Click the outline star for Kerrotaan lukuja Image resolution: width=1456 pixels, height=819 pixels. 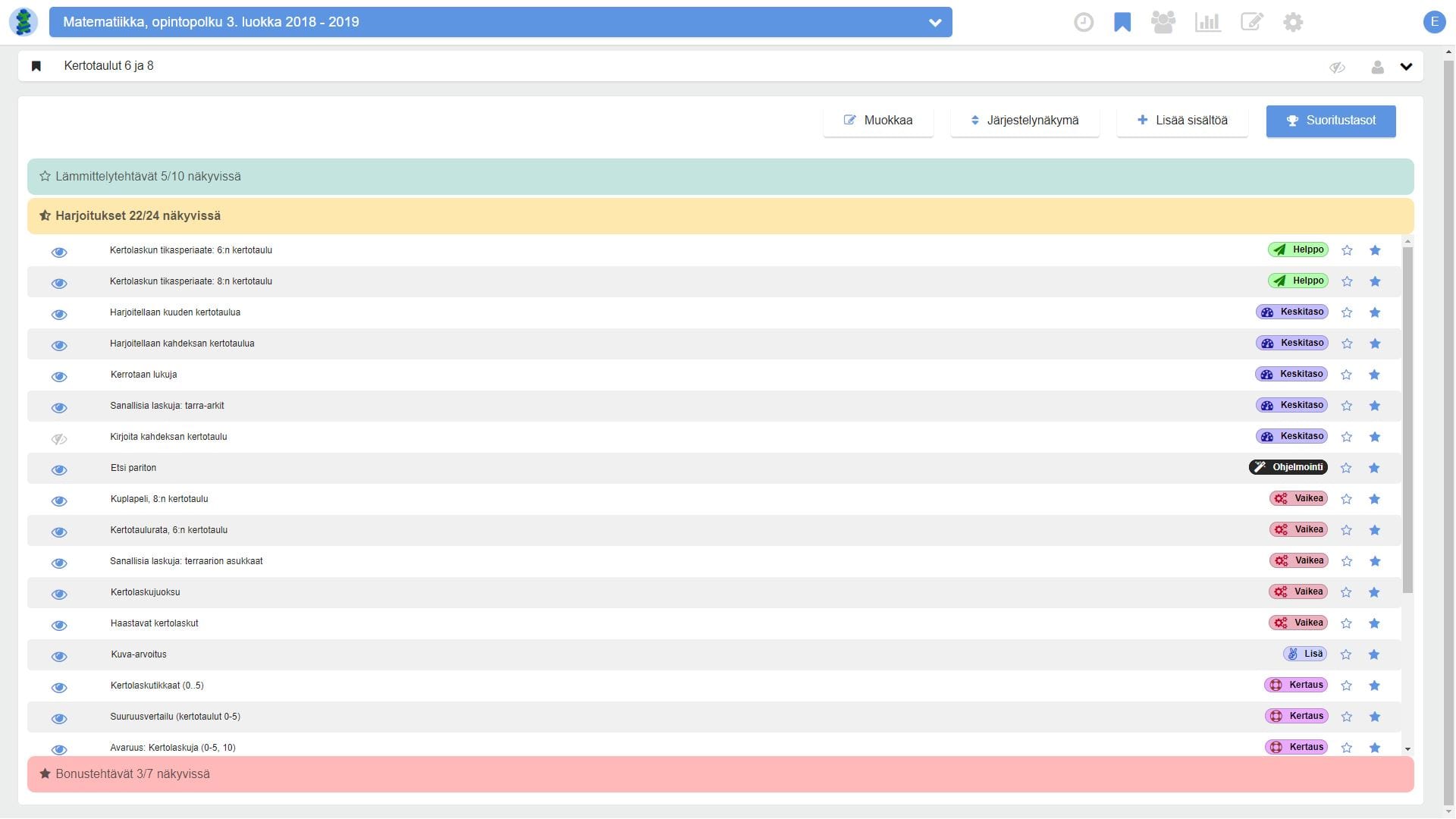[1347, 375]
